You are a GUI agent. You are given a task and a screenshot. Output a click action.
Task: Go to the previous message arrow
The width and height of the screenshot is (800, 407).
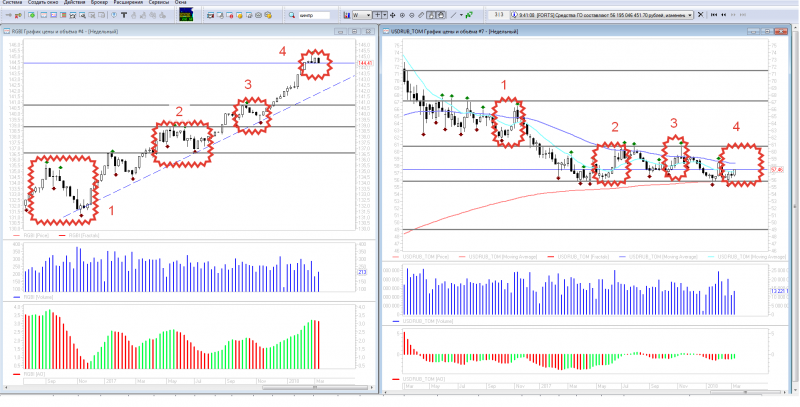[x=724, y=15]
